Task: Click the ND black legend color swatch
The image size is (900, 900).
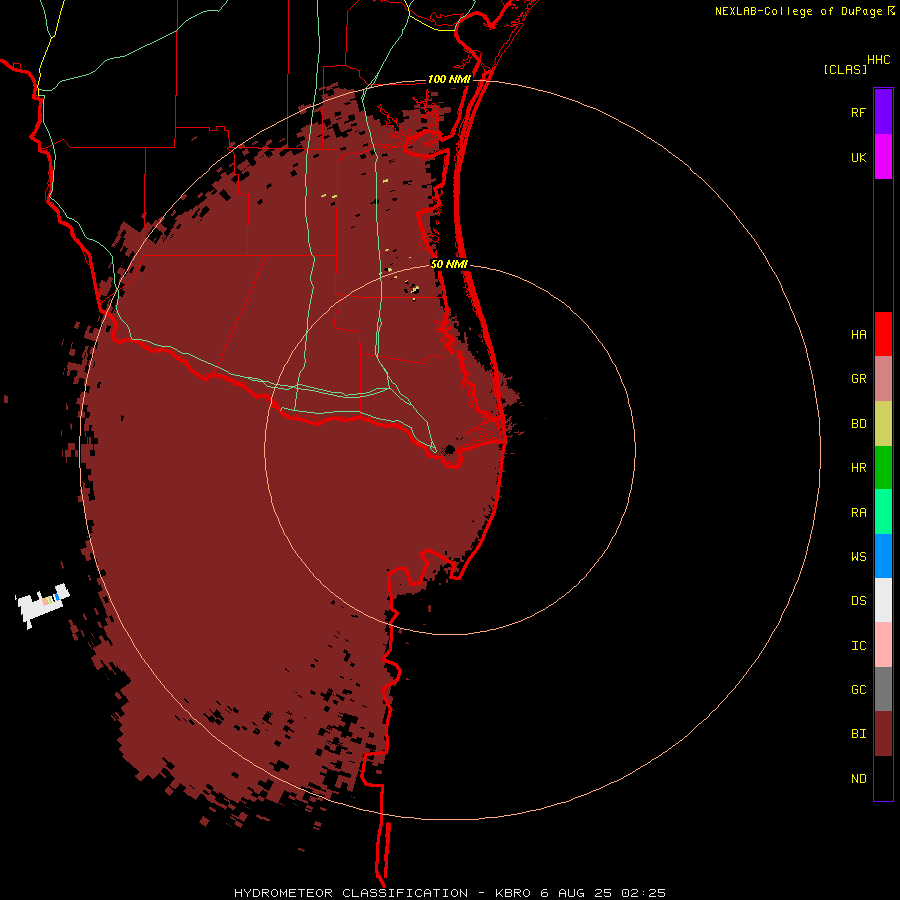Action: [883, 778]
